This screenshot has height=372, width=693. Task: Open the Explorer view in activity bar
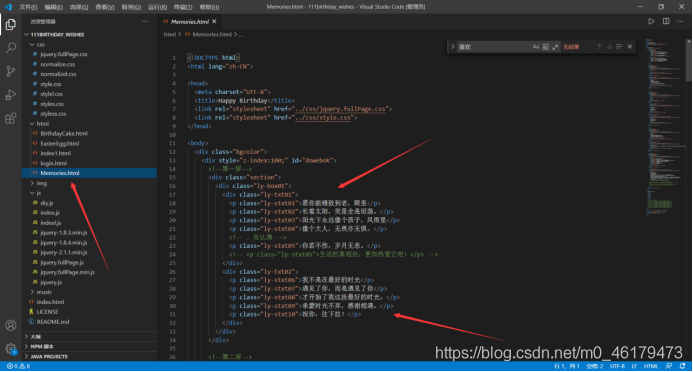(x=11, y=24)
